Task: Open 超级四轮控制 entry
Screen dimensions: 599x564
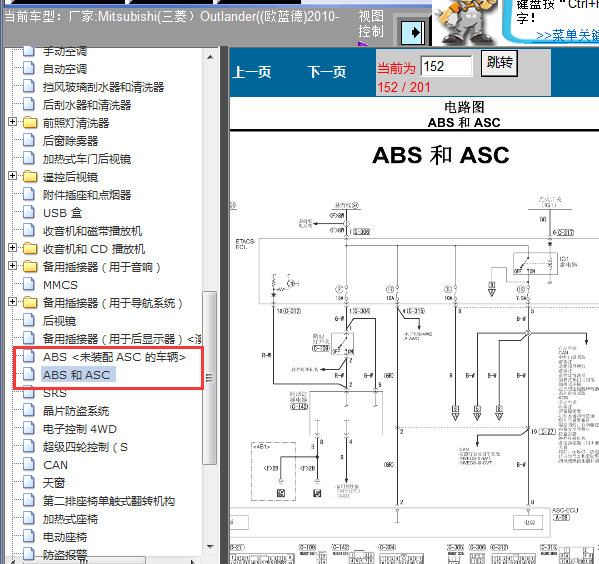Action: 85,447
